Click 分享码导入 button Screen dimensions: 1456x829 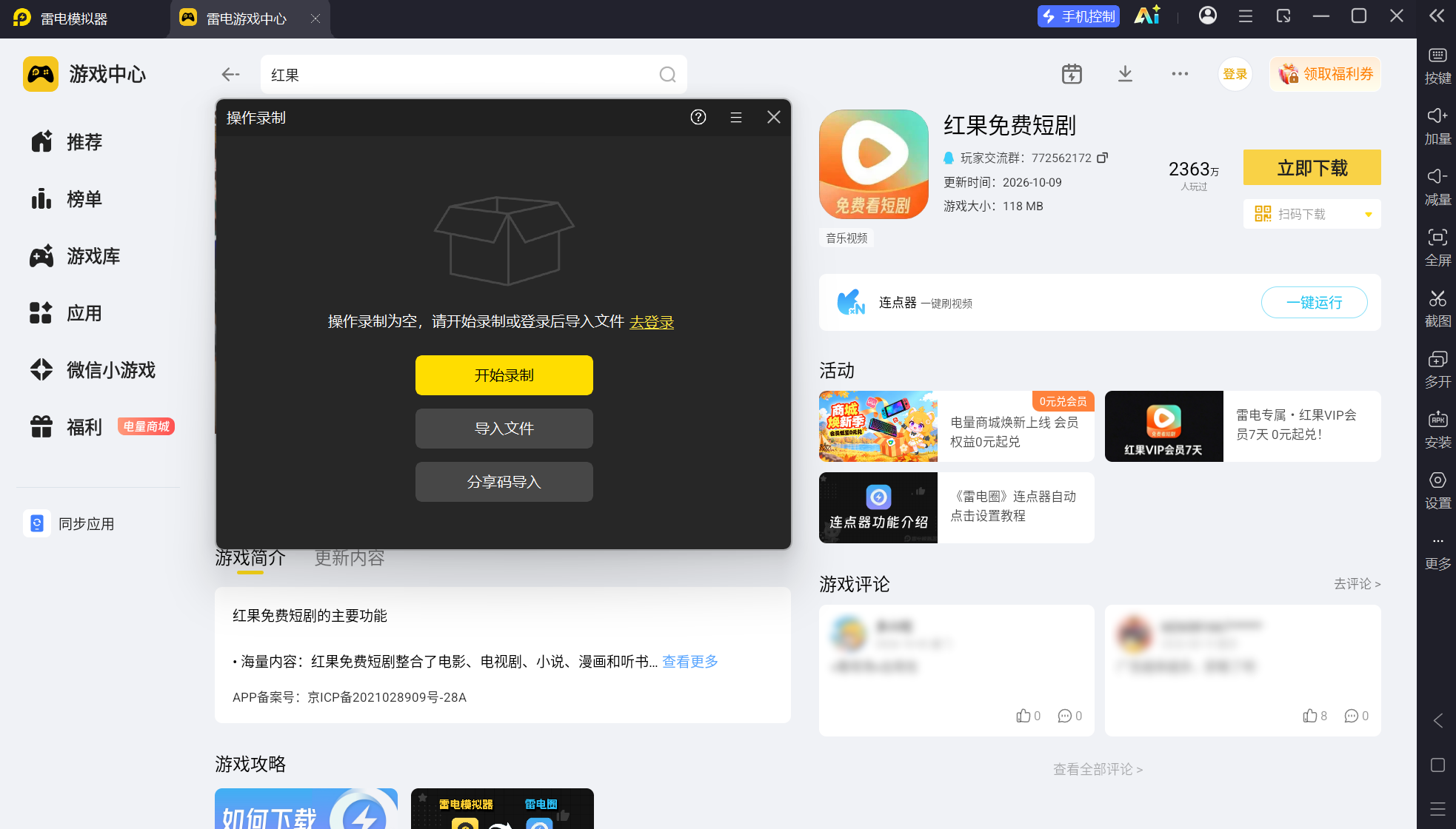(504, 482)
